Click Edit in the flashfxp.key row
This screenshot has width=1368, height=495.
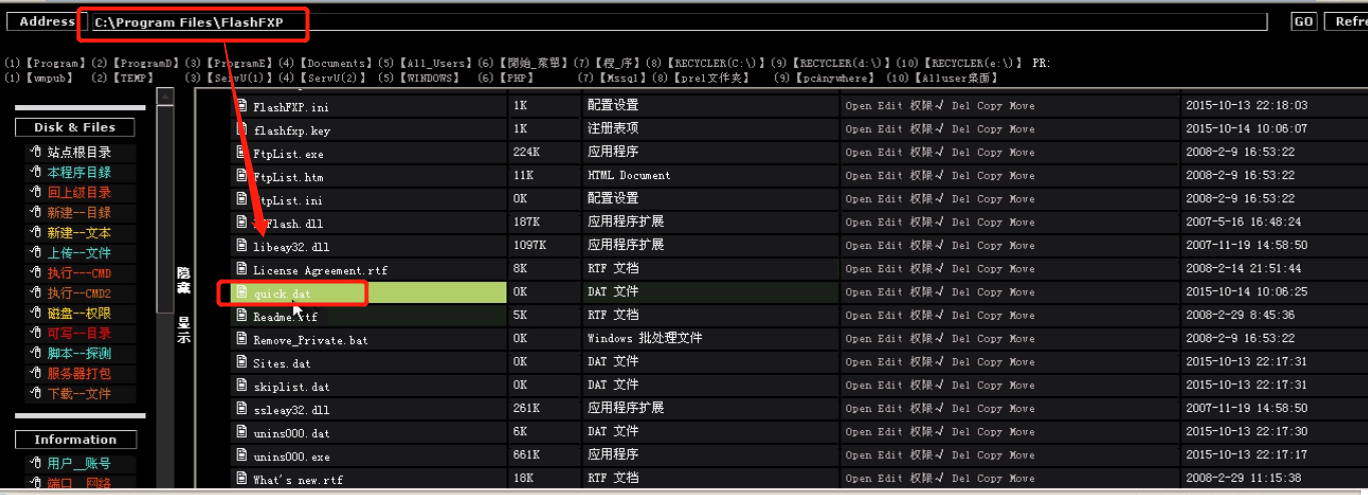pos(890,129)
